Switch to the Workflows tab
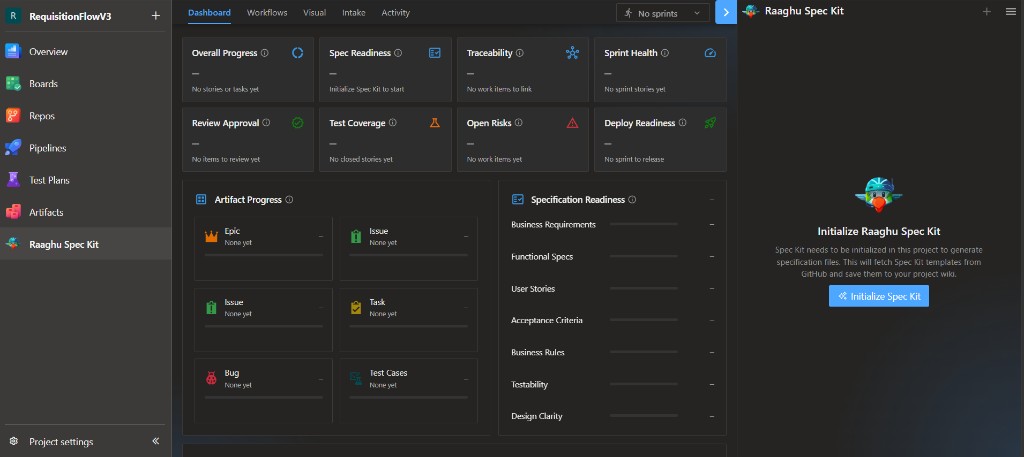The width and height of the screenshot is (1024, 457). click(267, 12)
